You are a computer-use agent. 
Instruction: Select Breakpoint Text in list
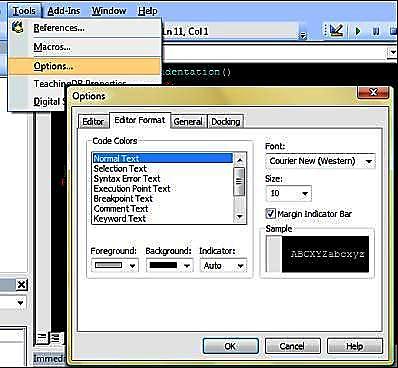163,199
